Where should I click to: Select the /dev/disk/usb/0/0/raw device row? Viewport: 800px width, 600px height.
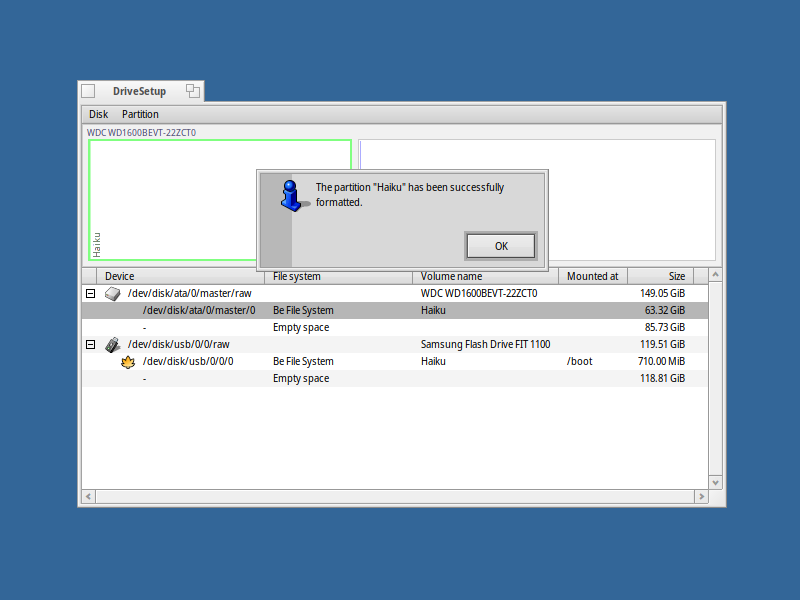point(394,344)
